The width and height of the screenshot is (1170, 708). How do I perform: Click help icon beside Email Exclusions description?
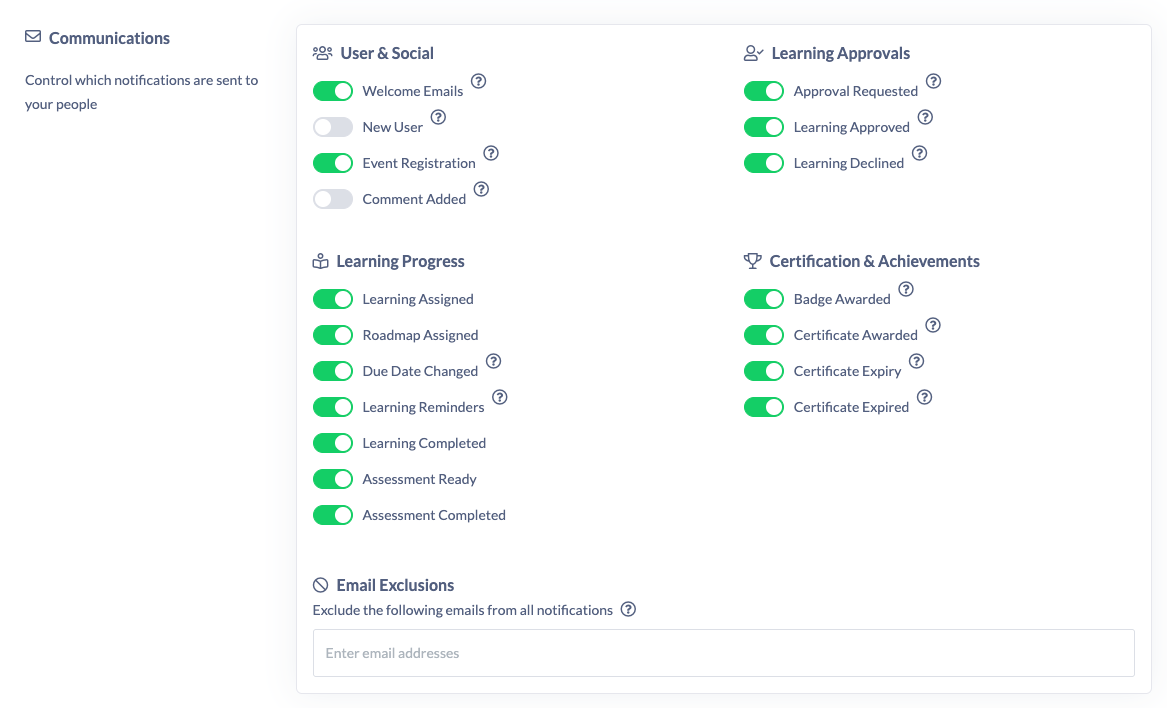coord(628,609)
